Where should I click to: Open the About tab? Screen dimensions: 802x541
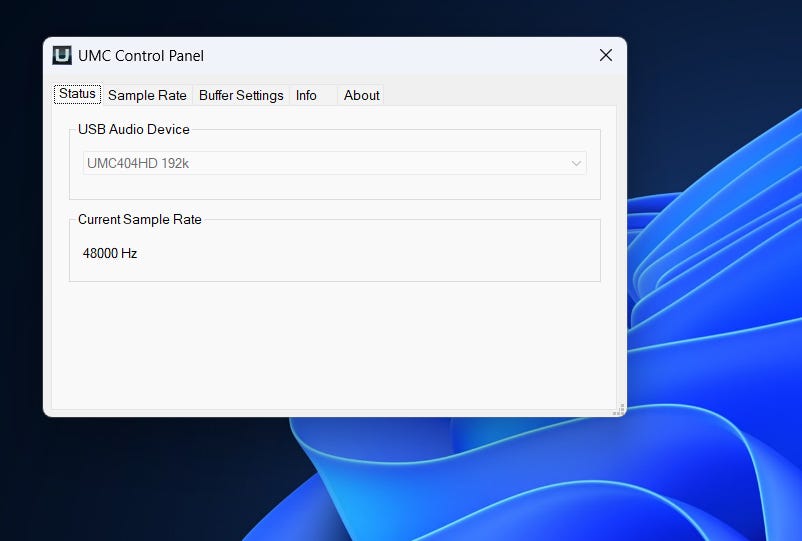pyautogui.click(x=362, y=95)
